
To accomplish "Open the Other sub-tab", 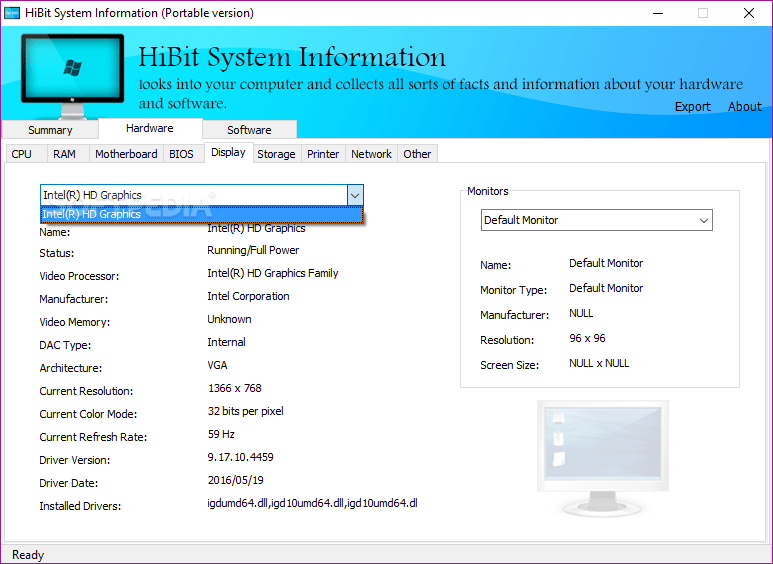I will 417,154.
